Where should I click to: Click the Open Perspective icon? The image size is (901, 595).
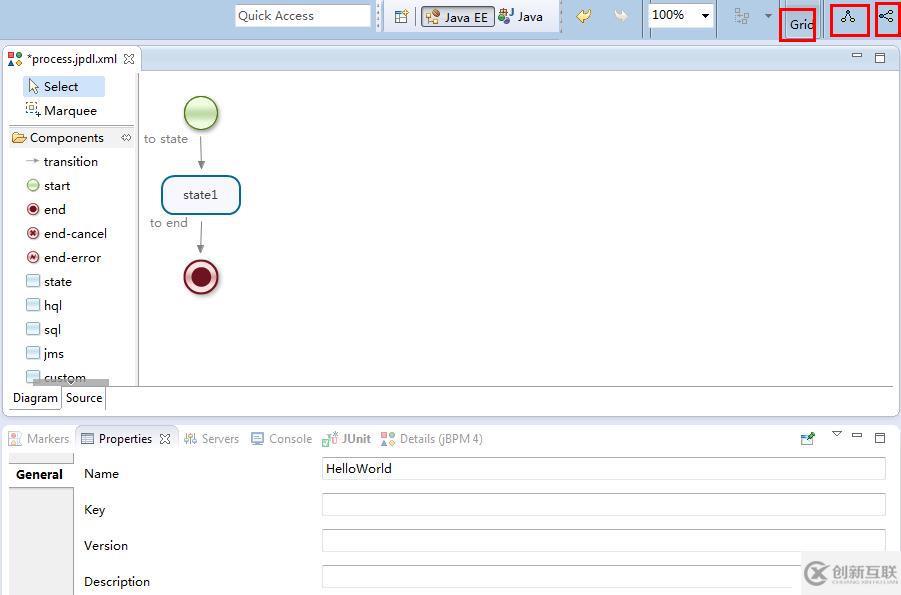coord(401,16)
